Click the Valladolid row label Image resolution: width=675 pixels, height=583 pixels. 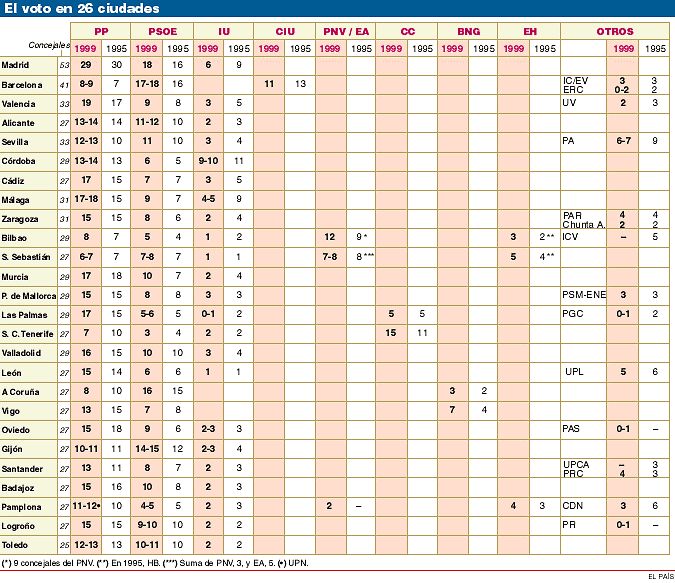(21, 353)
